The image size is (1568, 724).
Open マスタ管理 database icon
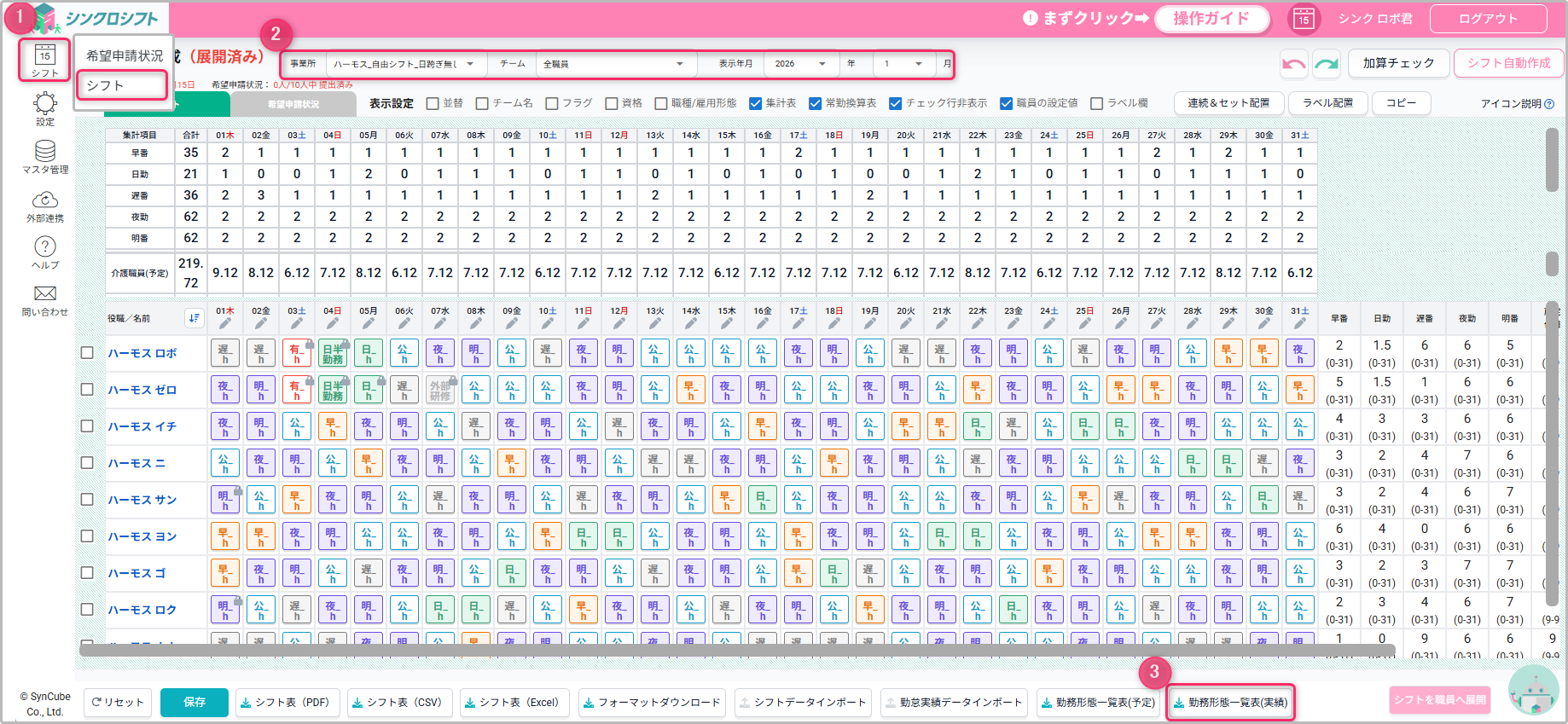[x=44, y=156]
